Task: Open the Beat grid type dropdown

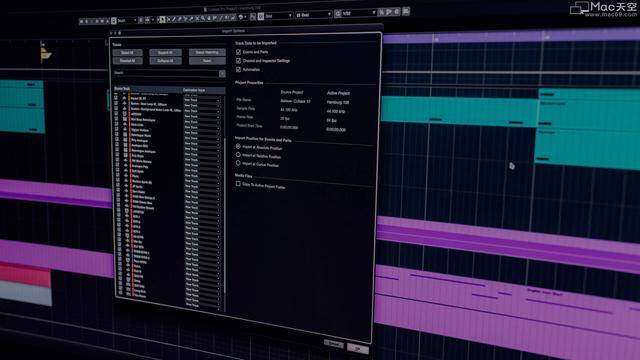Action: (313, 15)
